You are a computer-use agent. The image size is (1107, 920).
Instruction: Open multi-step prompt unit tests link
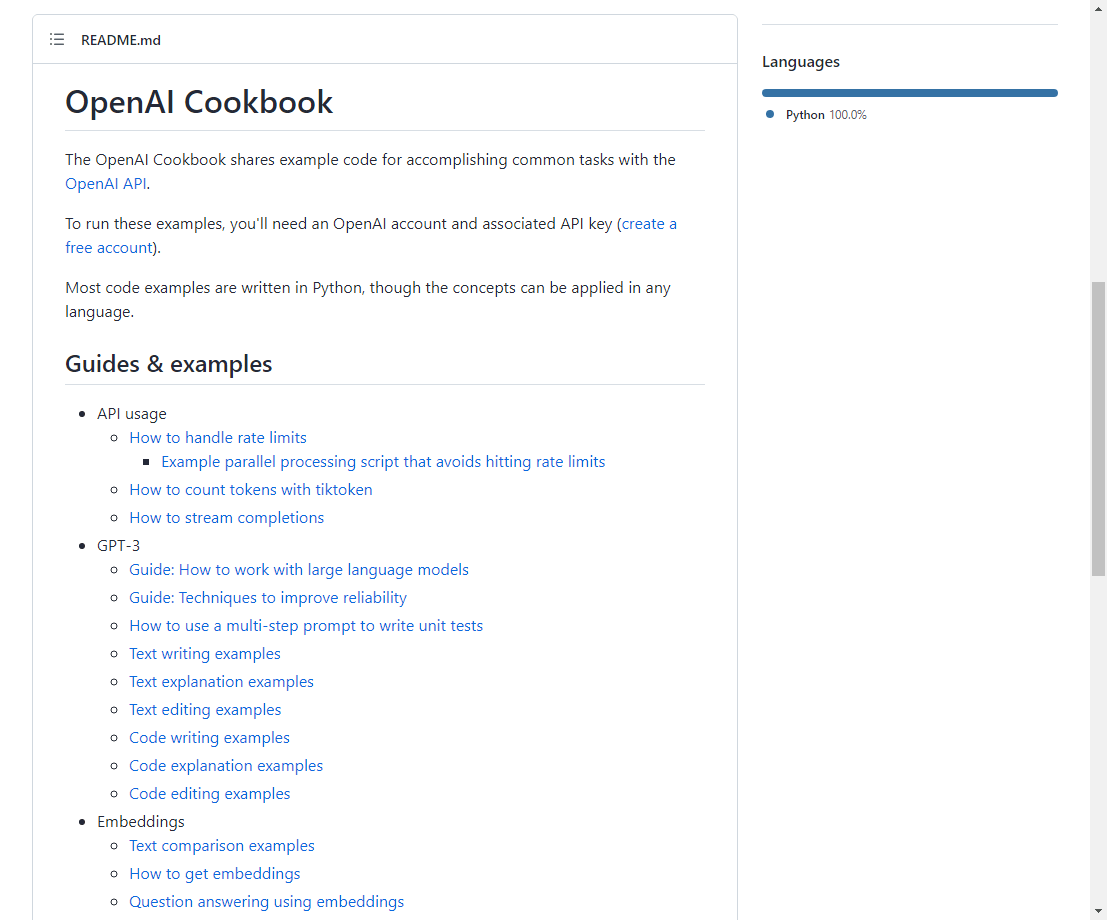pyautogui.click(x=306, y=626)
